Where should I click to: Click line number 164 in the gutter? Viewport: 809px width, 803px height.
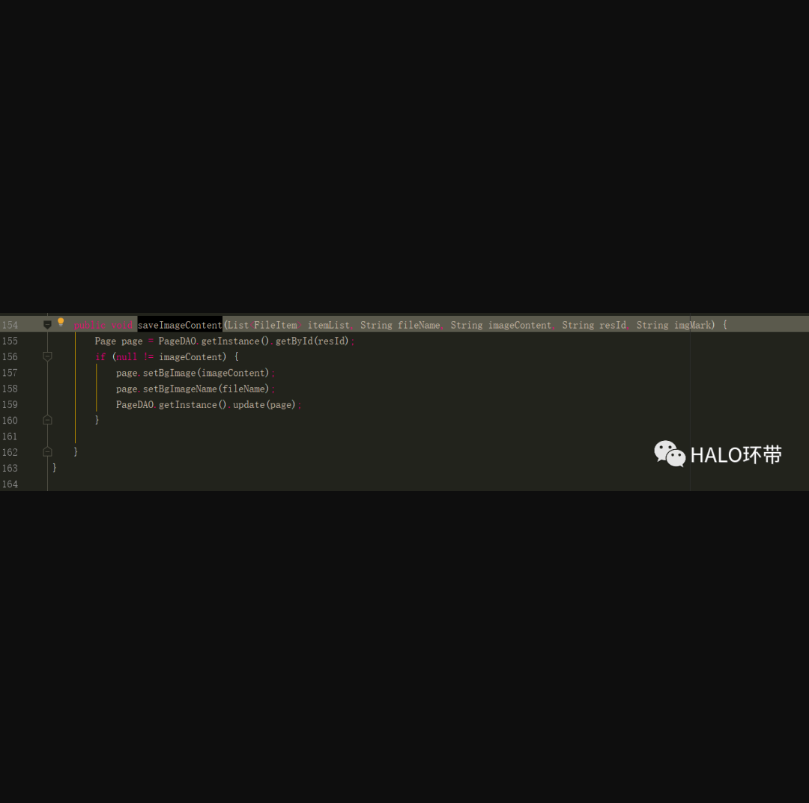10,484
